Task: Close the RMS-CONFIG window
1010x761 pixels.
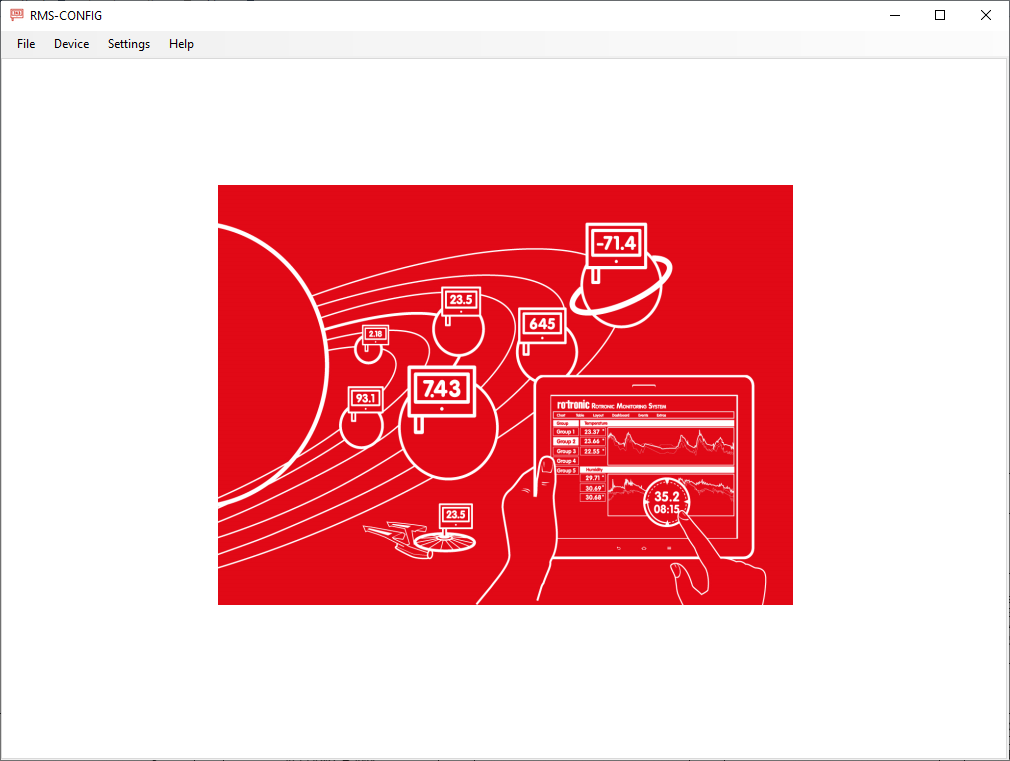Action: (x=986, y=15)
